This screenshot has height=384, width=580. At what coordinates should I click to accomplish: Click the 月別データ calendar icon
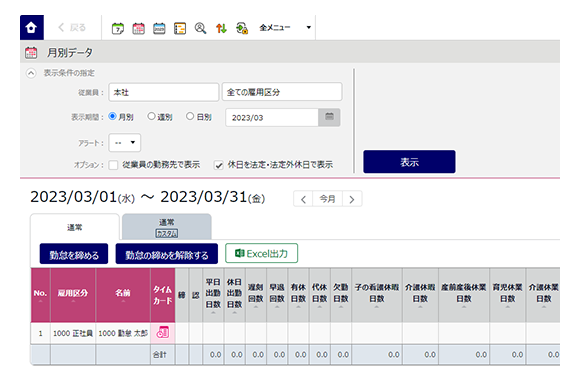point(31,53)
